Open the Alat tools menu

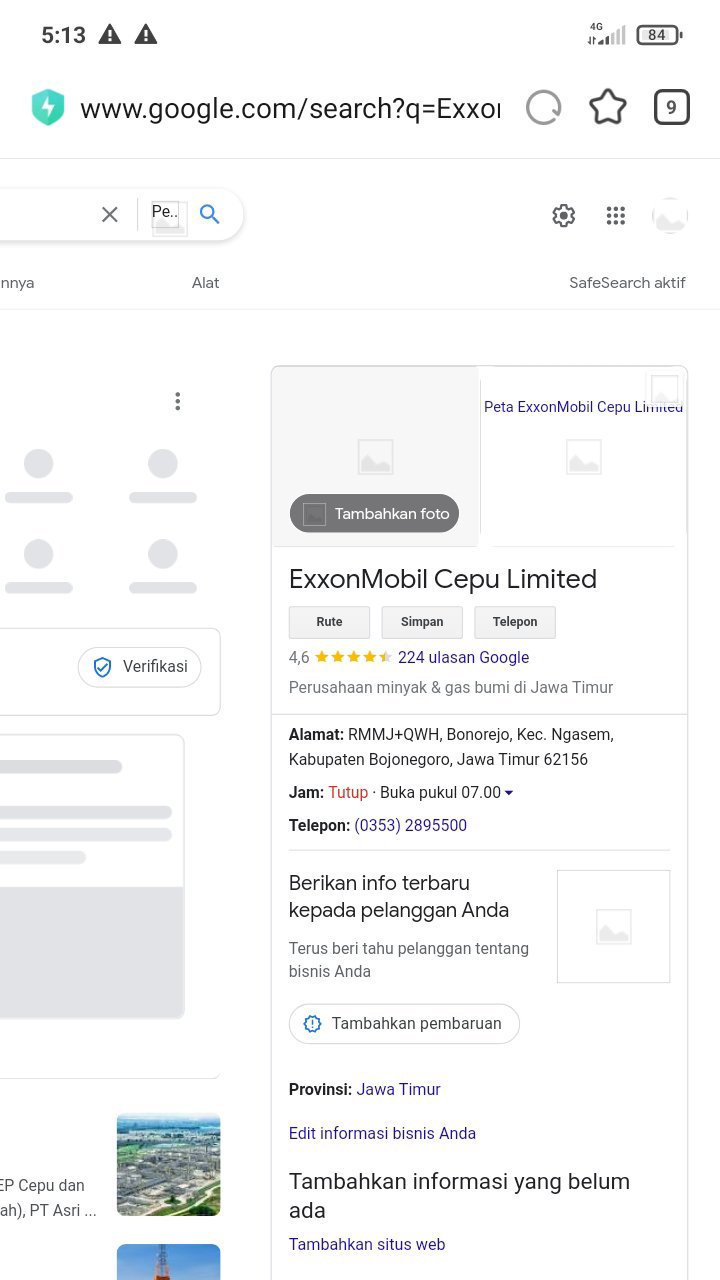pos(205,283)
